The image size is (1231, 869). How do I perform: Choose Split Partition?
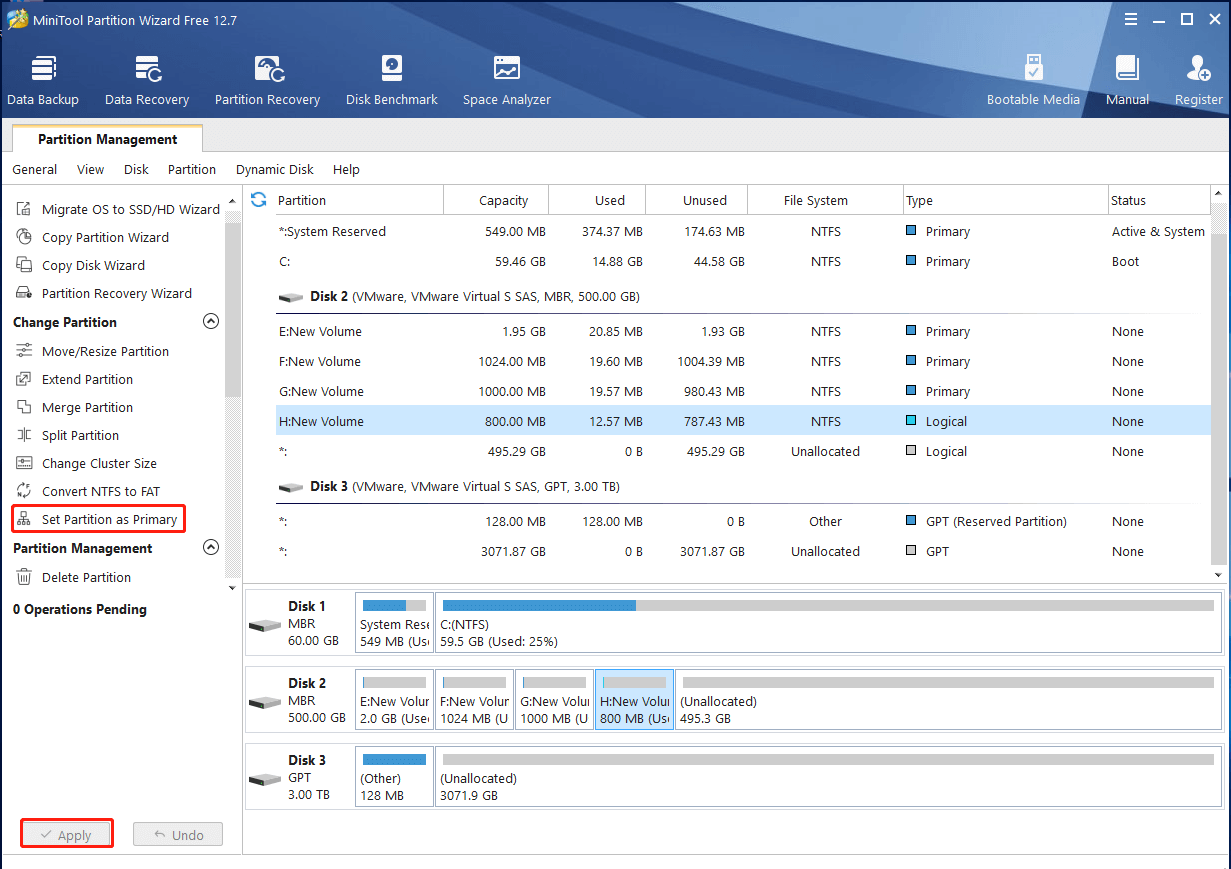coord(67,435)
